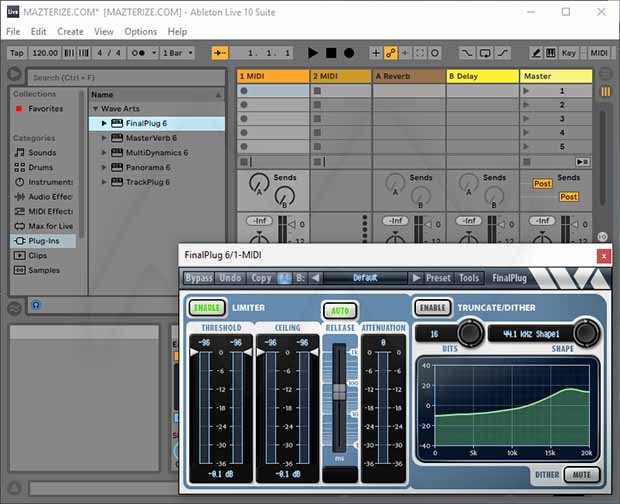The image size is (620, 504).
Task: Expand the MultiDynamics 6 item
Action: point(104,153)
